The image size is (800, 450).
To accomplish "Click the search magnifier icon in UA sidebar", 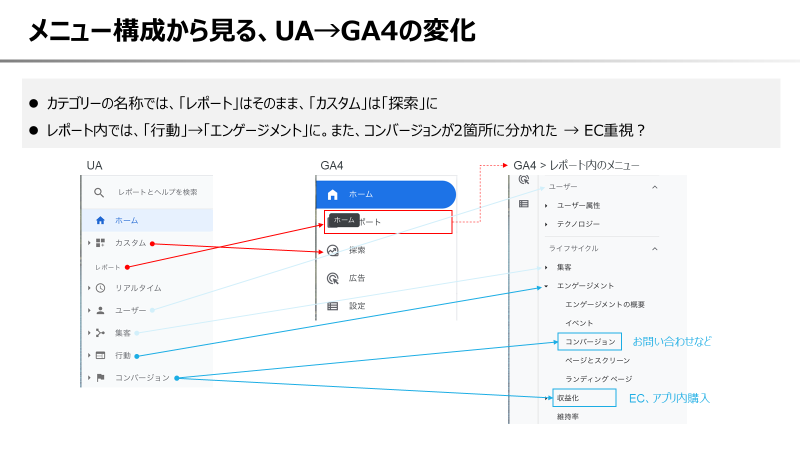I will coord(98,192).
